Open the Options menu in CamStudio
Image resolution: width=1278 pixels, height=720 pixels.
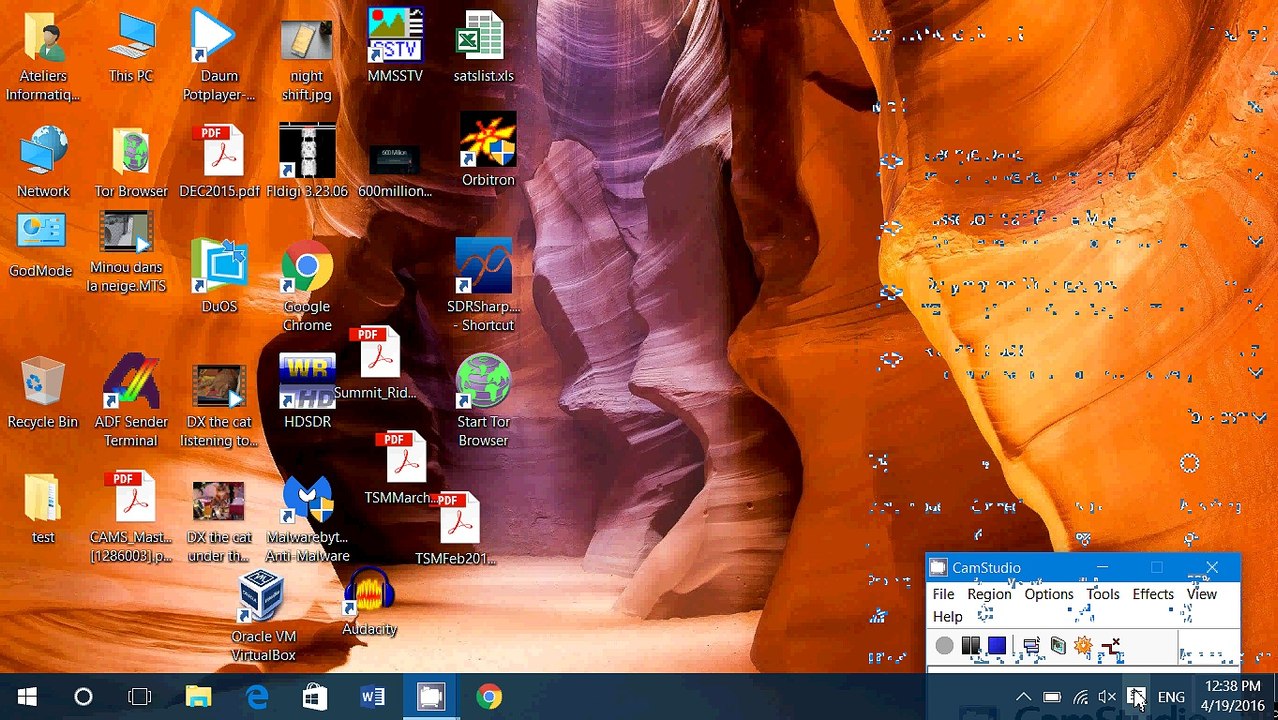pyautogui.click(x=1048, y=594)
